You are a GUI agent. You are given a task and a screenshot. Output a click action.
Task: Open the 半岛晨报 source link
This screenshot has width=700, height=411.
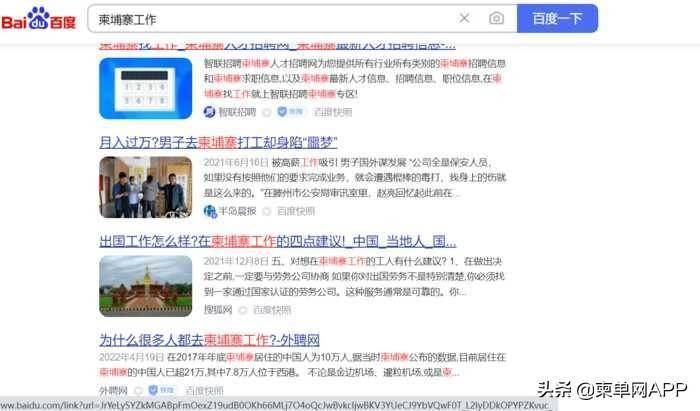[237, 211]
